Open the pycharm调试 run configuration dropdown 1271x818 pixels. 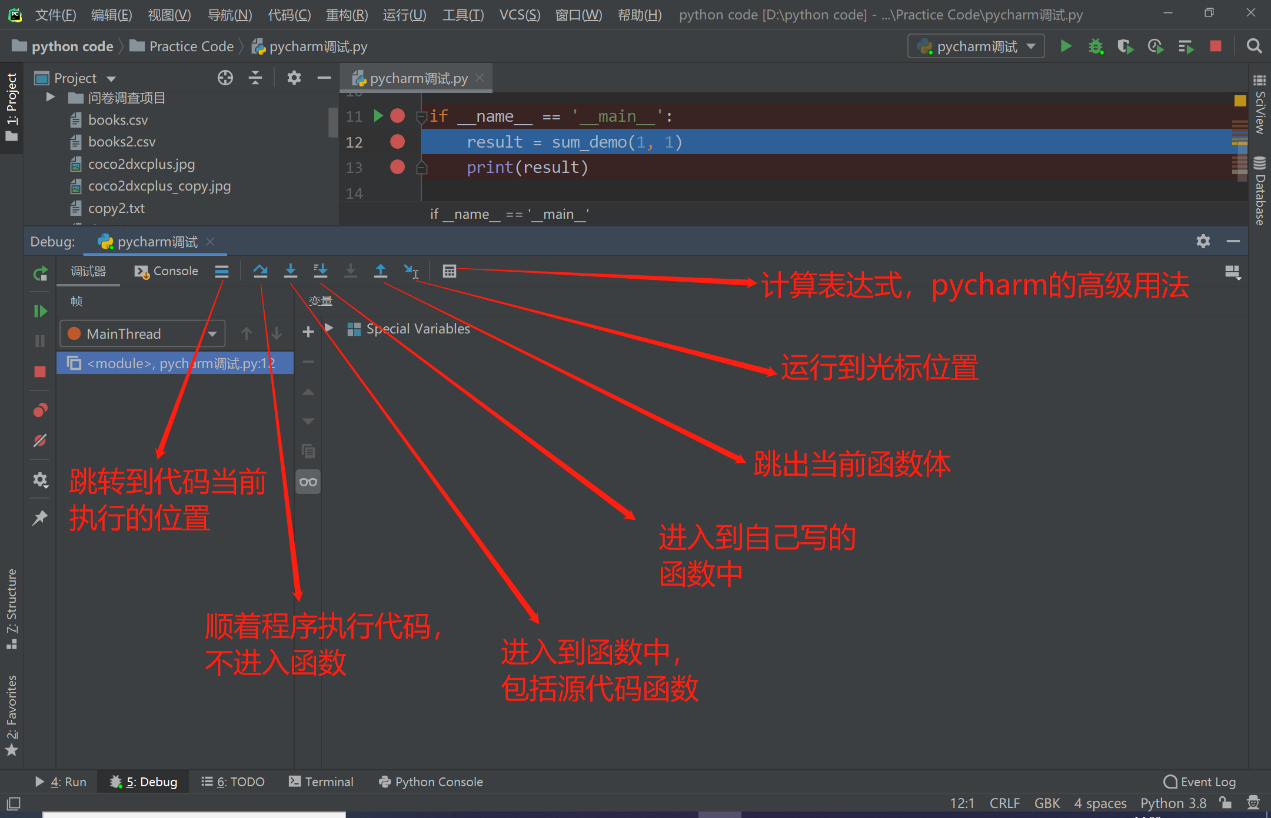pyautogui.click(x=976, y=46)
